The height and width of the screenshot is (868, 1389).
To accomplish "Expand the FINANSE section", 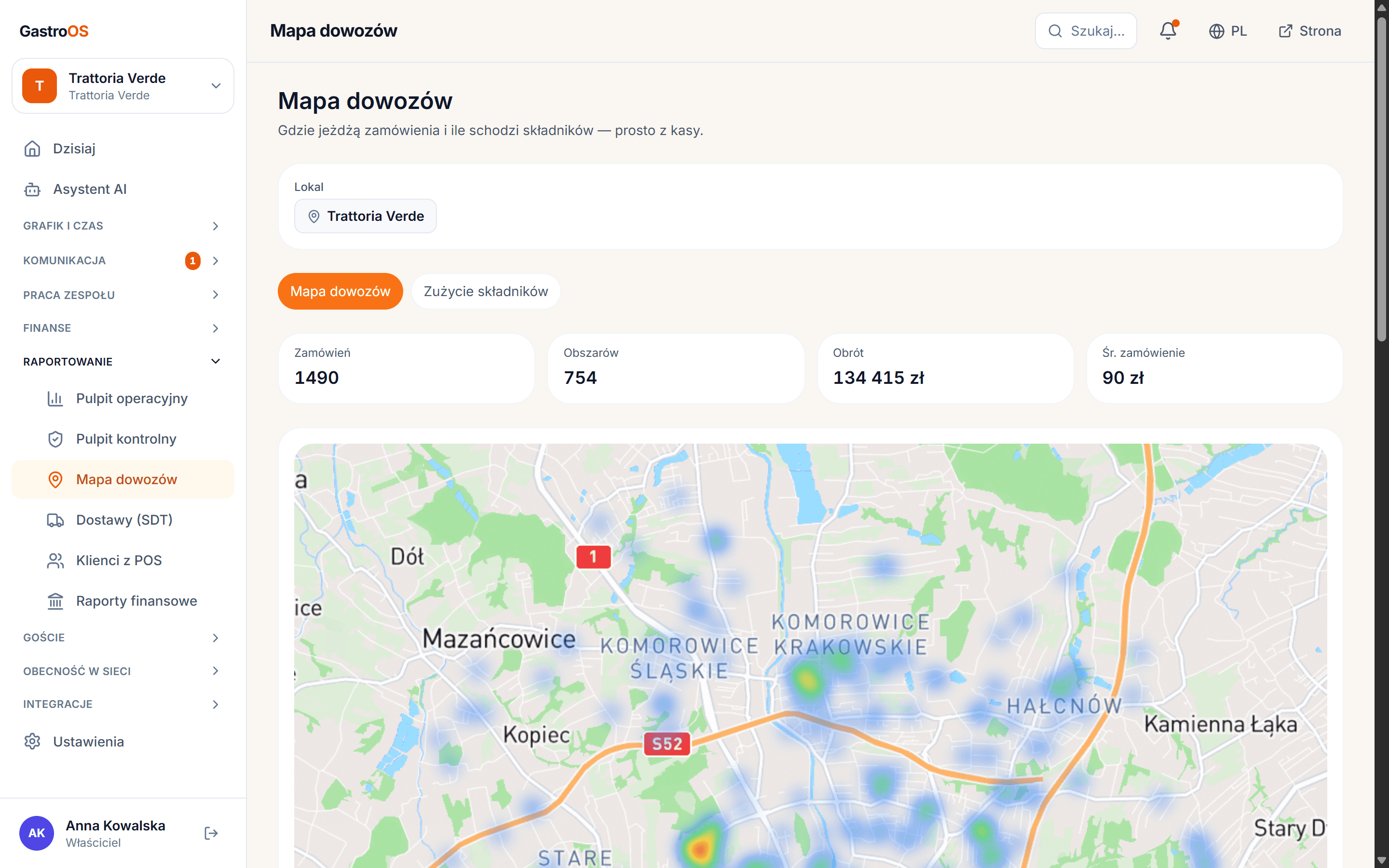I will coord(123,328).
